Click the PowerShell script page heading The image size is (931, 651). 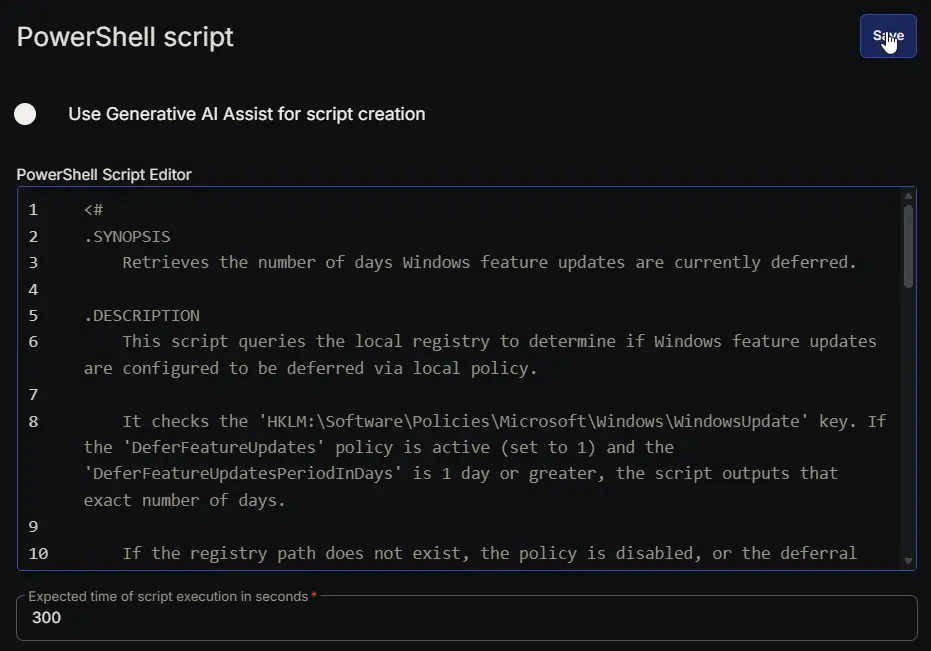tap(125, 37)
